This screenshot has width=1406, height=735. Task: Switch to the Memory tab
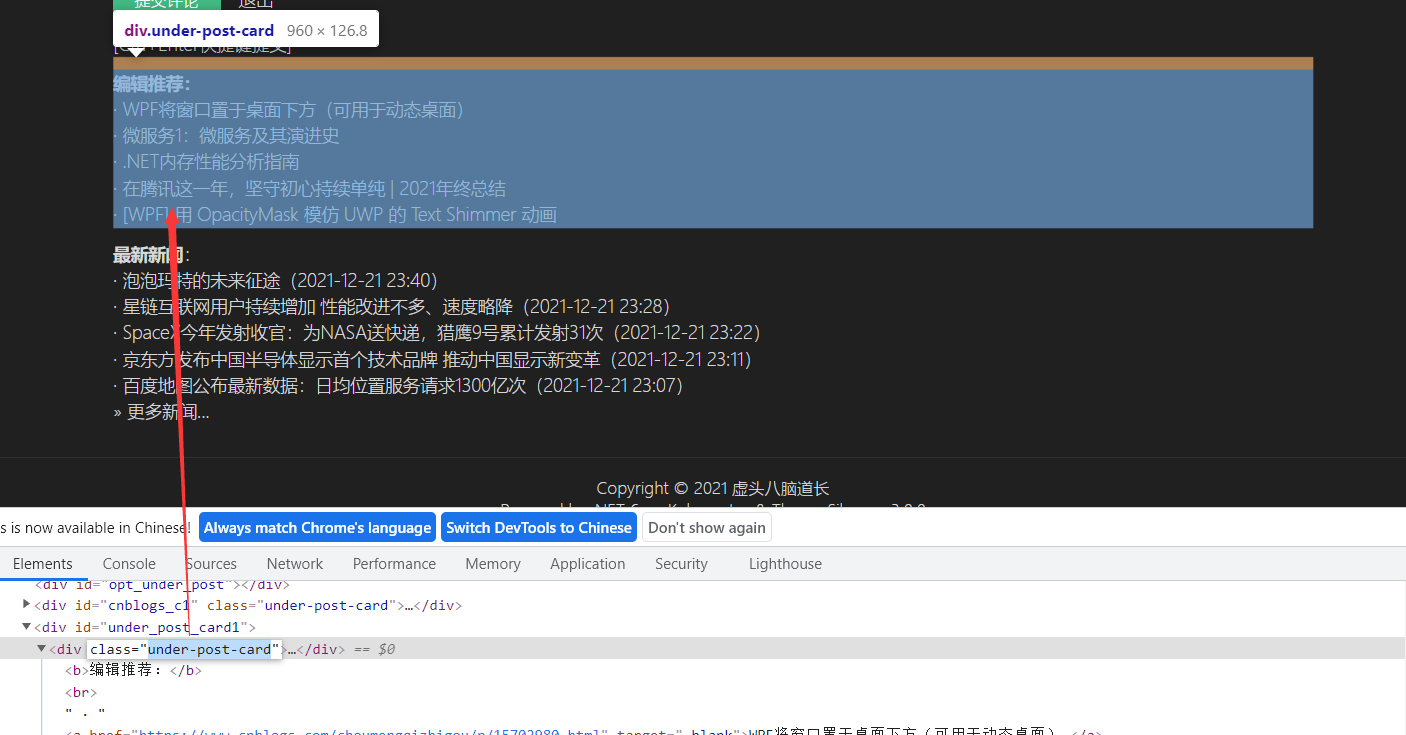[493, 564]
